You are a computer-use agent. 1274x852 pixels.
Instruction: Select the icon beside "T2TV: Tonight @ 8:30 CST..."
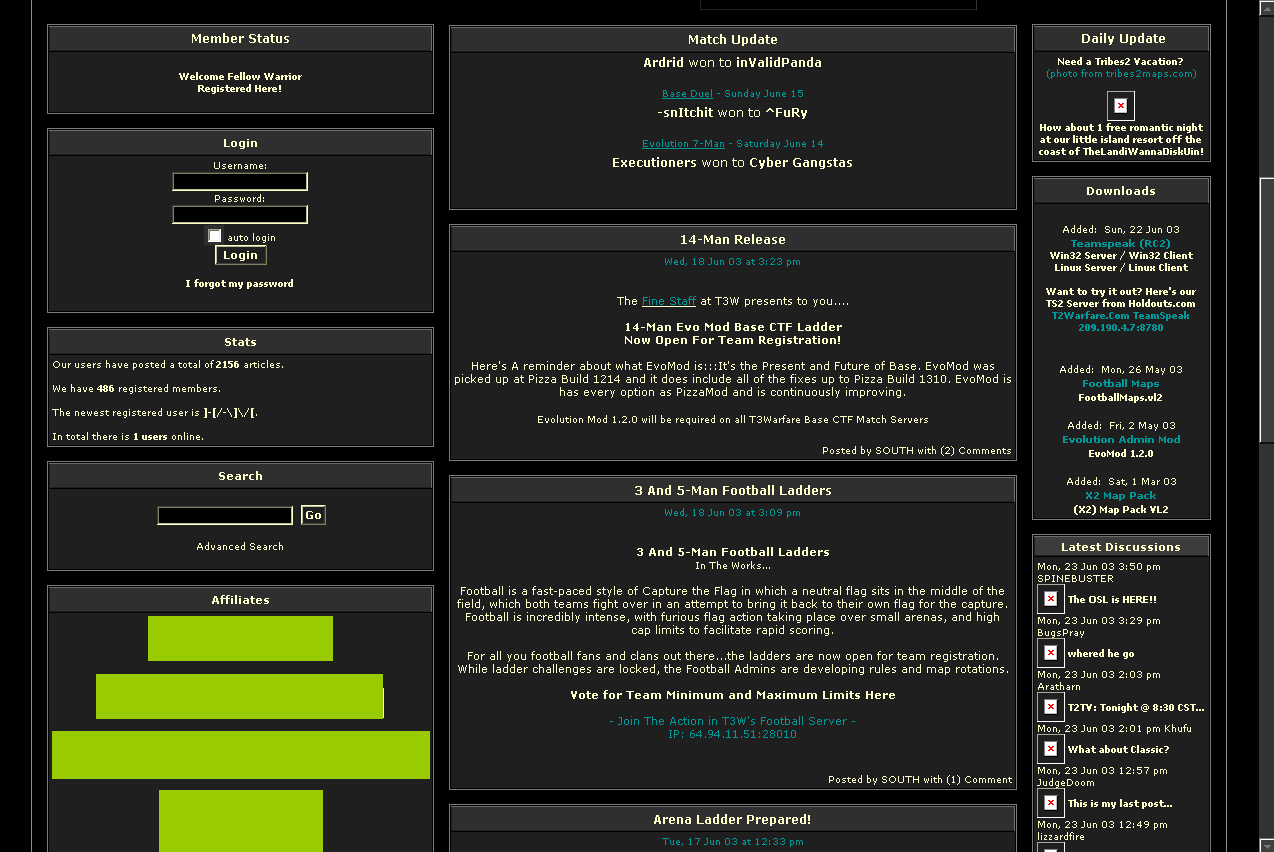point(1051,707)
